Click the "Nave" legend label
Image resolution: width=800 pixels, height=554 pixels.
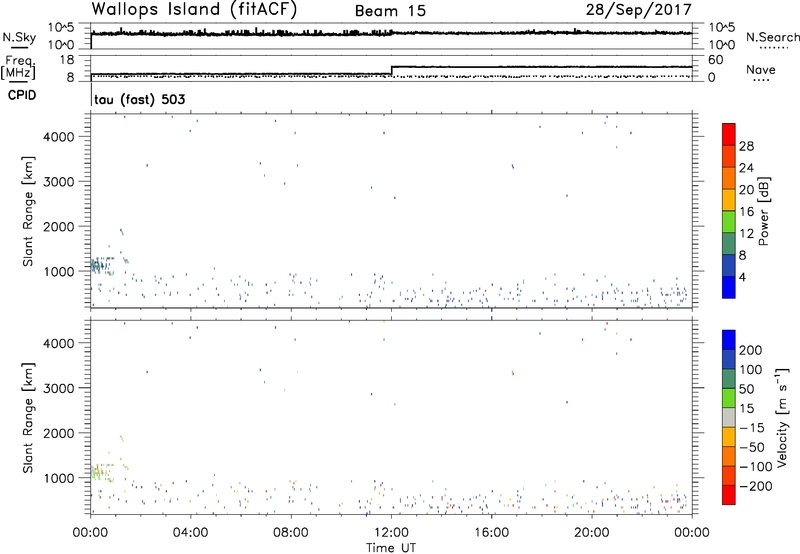tap(761, 69)
